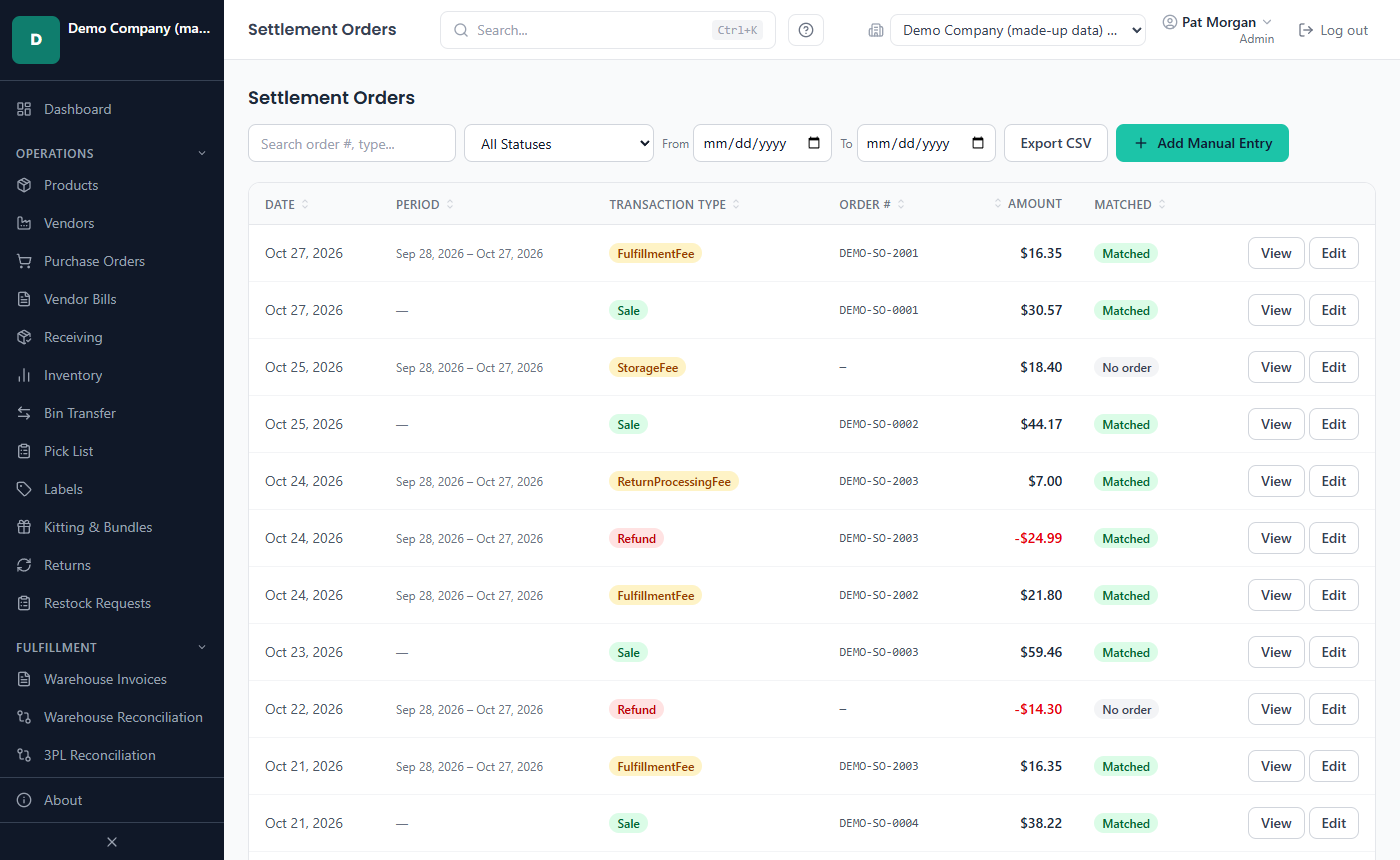Viewport: 1400px width, 860px height.
Task: Open the All Statuses dropdown
Action: [x=559, y=143]
